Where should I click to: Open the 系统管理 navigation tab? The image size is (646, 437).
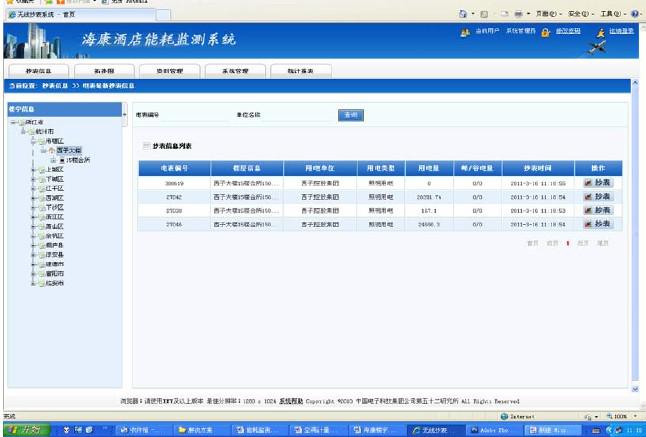click(x=228, y=71)
